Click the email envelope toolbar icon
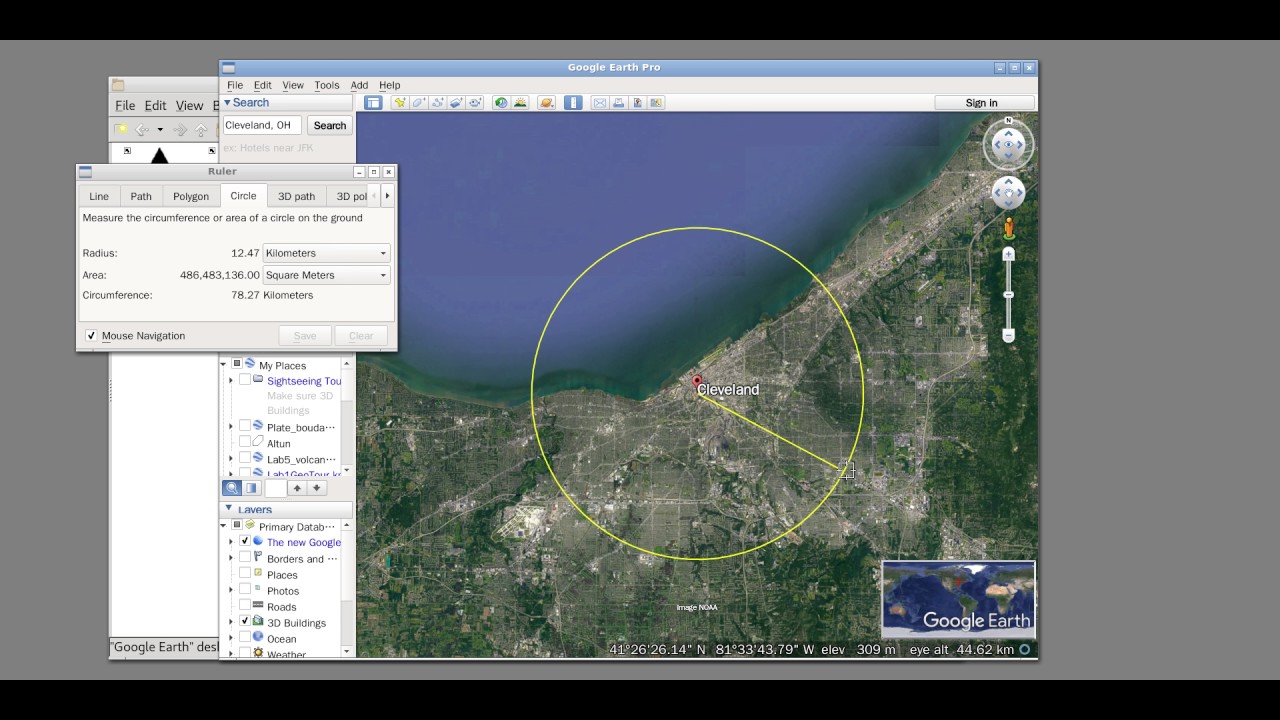 (600, 102)
